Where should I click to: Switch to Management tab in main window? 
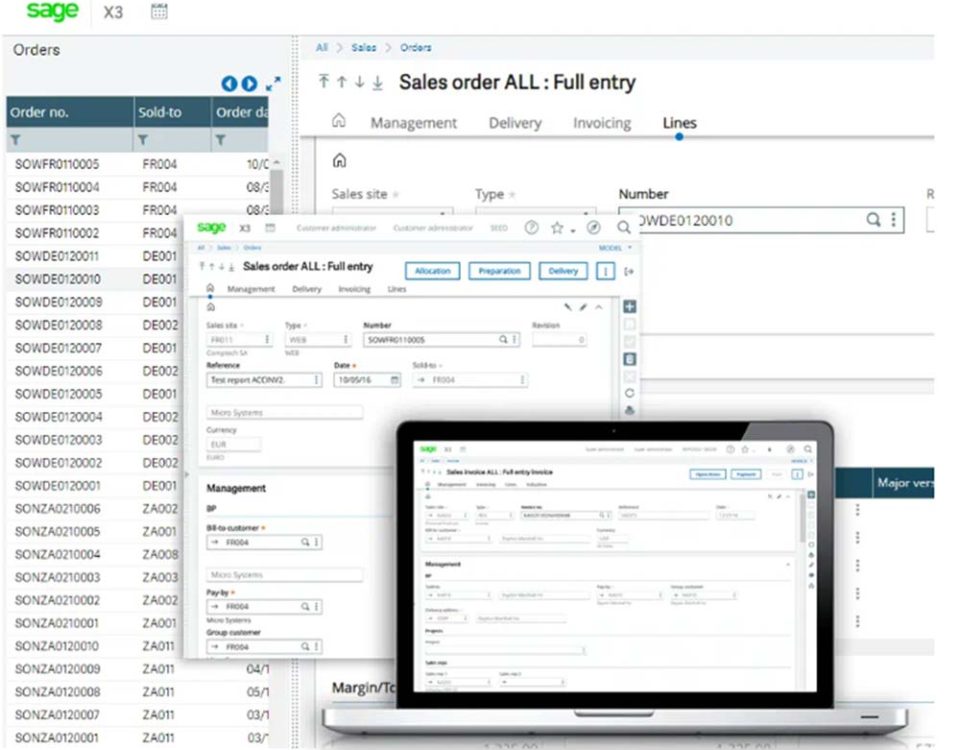pyautogui.click(x=413, y=123)
